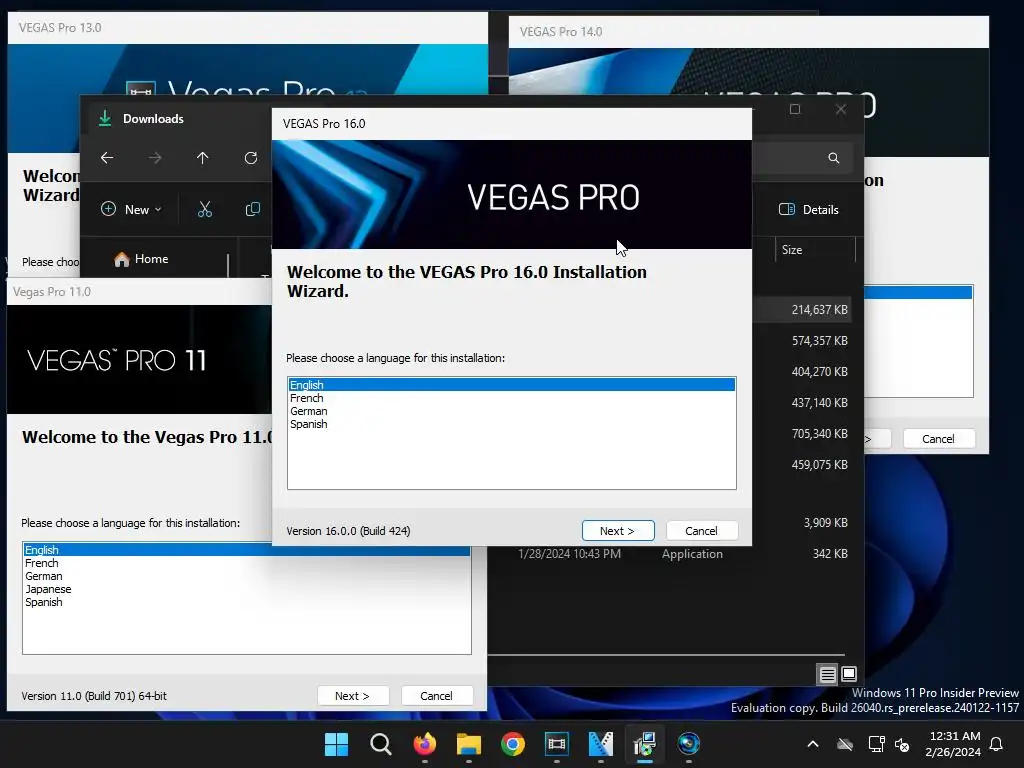1024x768 pixels.
Task: Go back in Downloads Explorer window
Action: tap(107, 157)
